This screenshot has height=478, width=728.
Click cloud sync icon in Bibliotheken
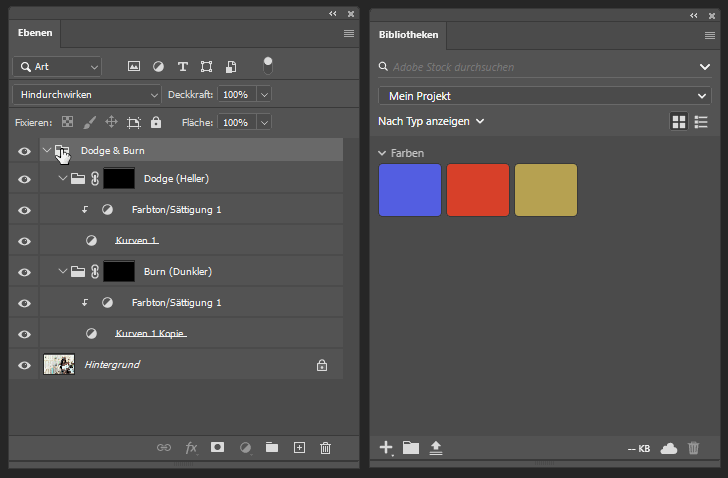(x=669, y=449)
